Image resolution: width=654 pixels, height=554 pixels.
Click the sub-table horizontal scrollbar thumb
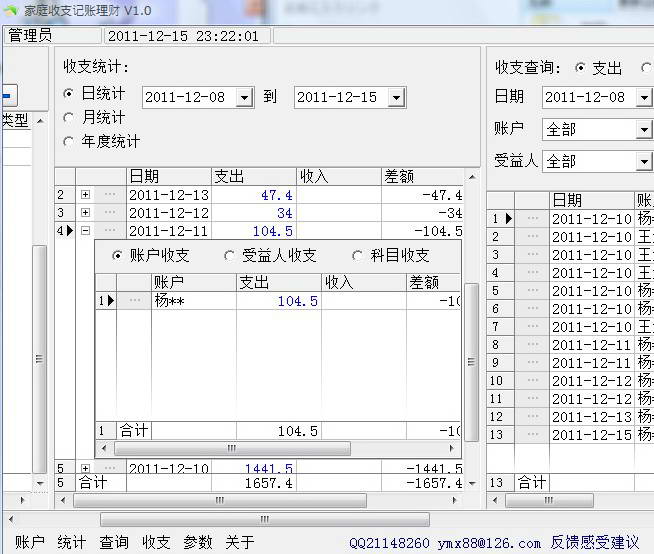point(232,448)
